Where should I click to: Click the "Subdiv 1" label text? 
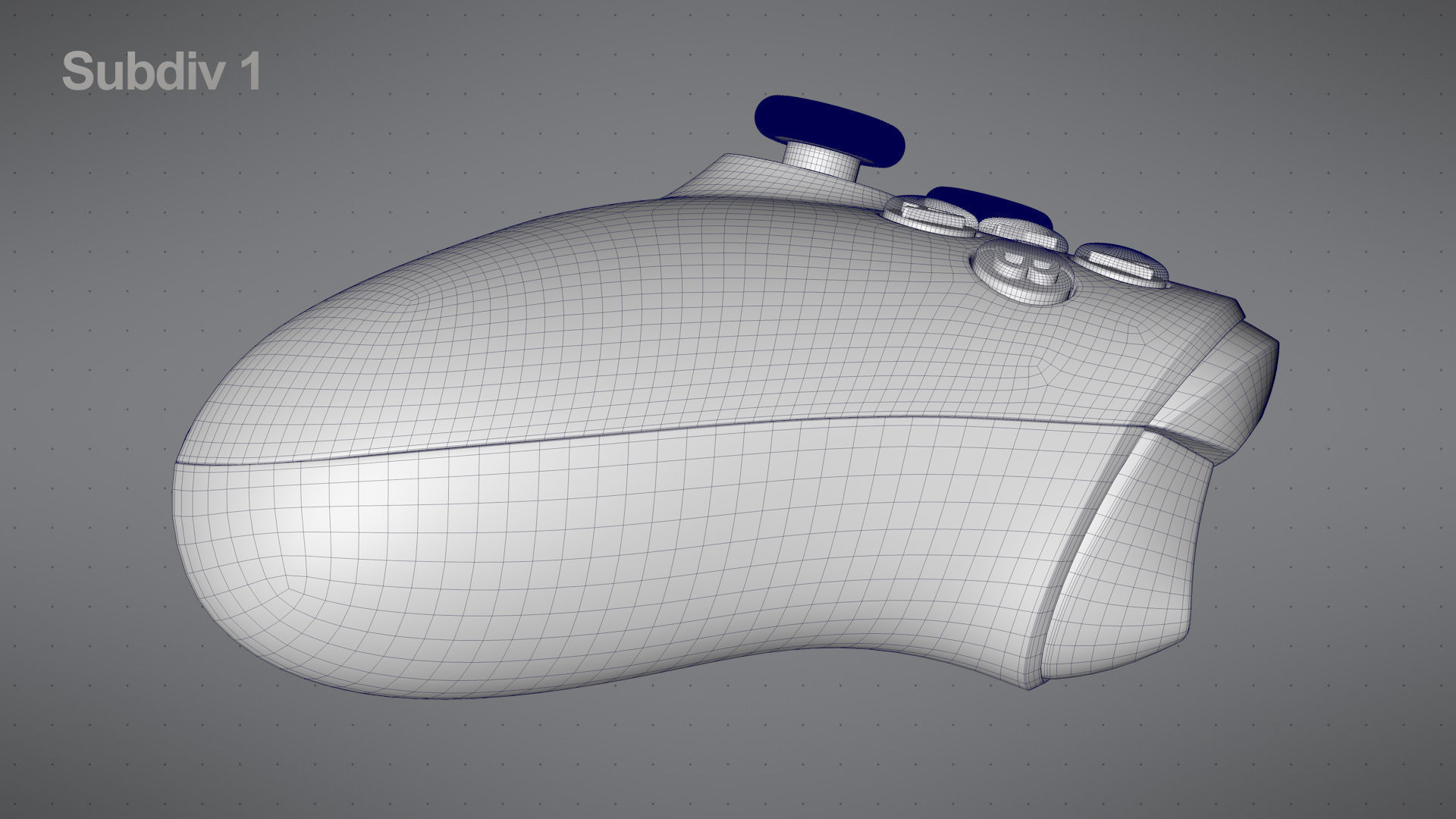tap(162, 72)
